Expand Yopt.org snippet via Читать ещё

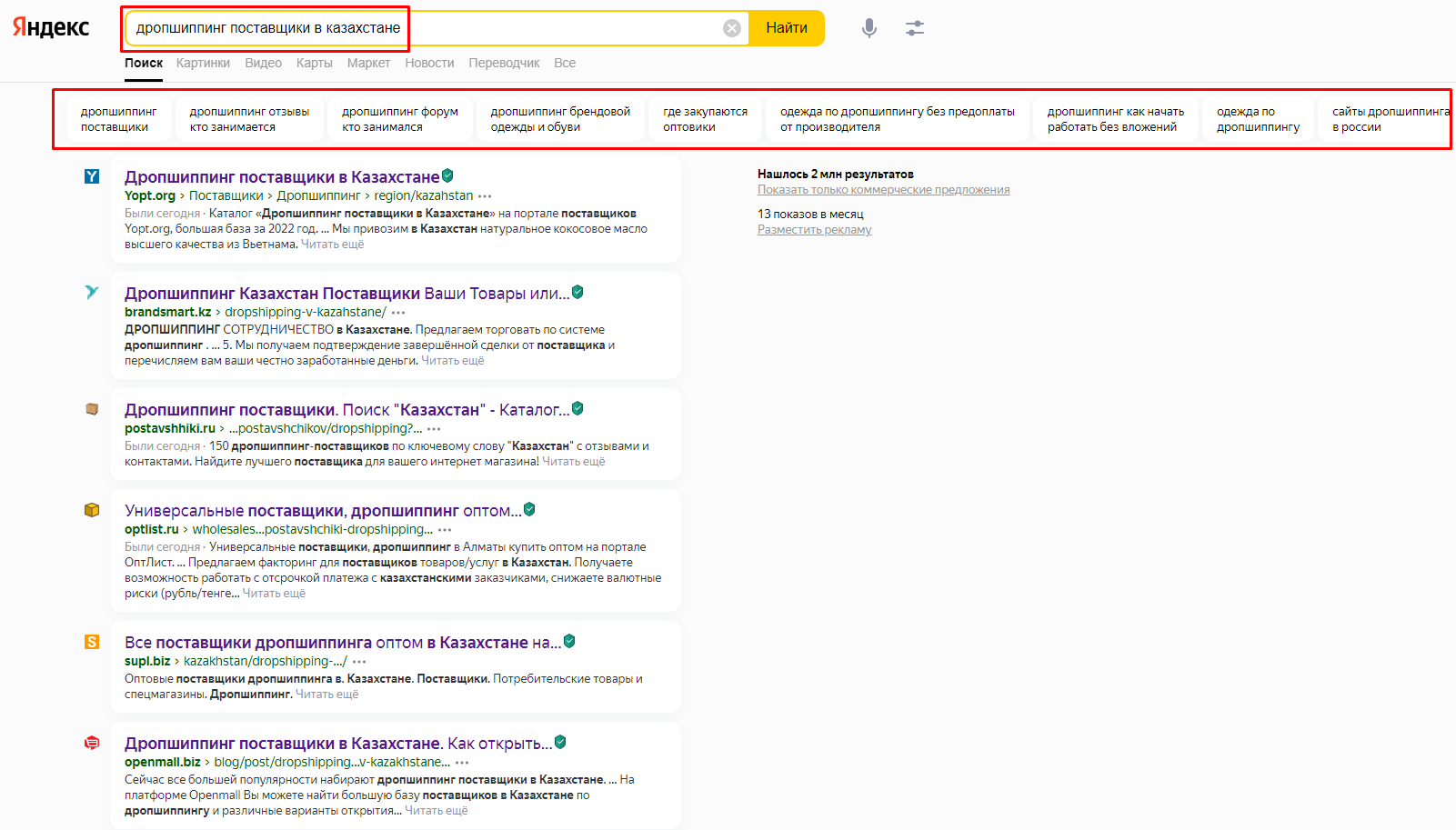pyautogui.click(x=333, y=245)
